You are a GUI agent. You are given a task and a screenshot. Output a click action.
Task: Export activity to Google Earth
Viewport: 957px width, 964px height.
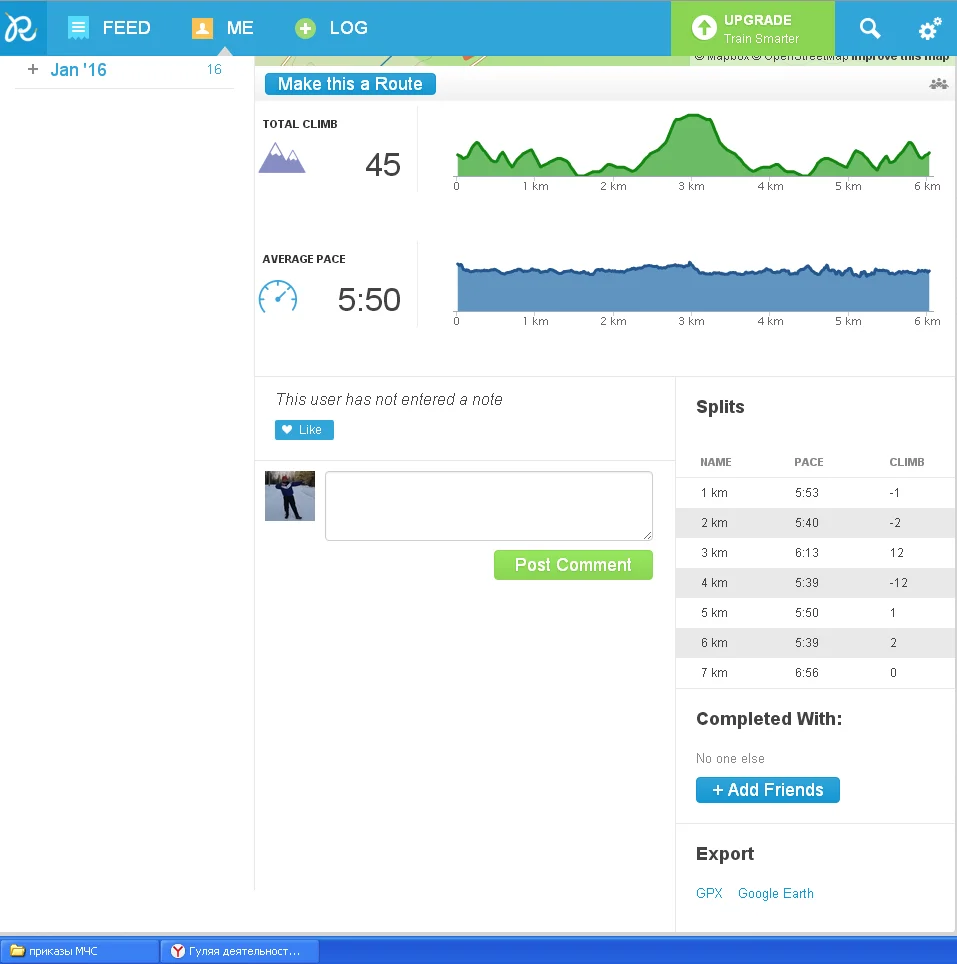click(x=775, y=894)
